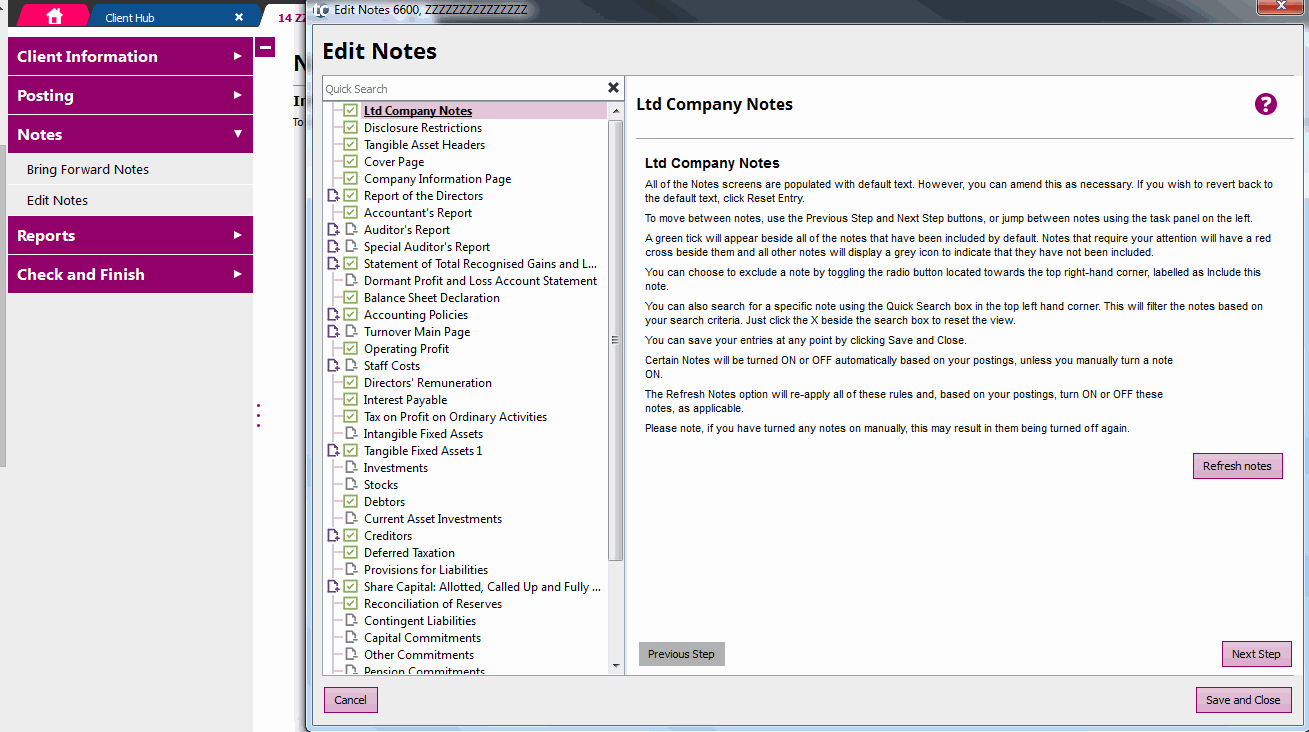Toggle the green tick beside Debtors
The width and height of the screenshot is (1309, 732).
350,502
